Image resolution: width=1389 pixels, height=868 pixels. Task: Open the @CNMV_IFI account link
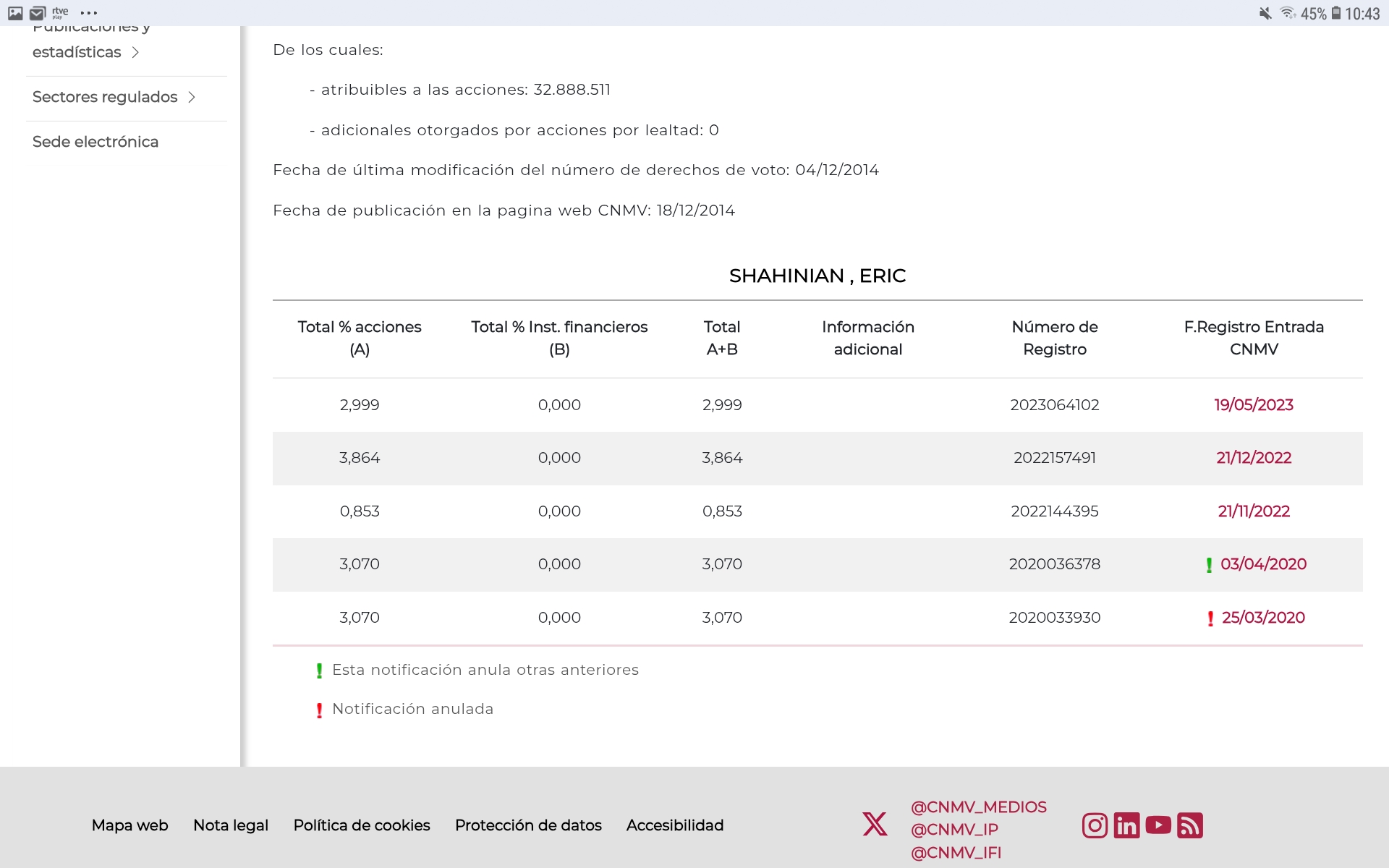point(956,853)
